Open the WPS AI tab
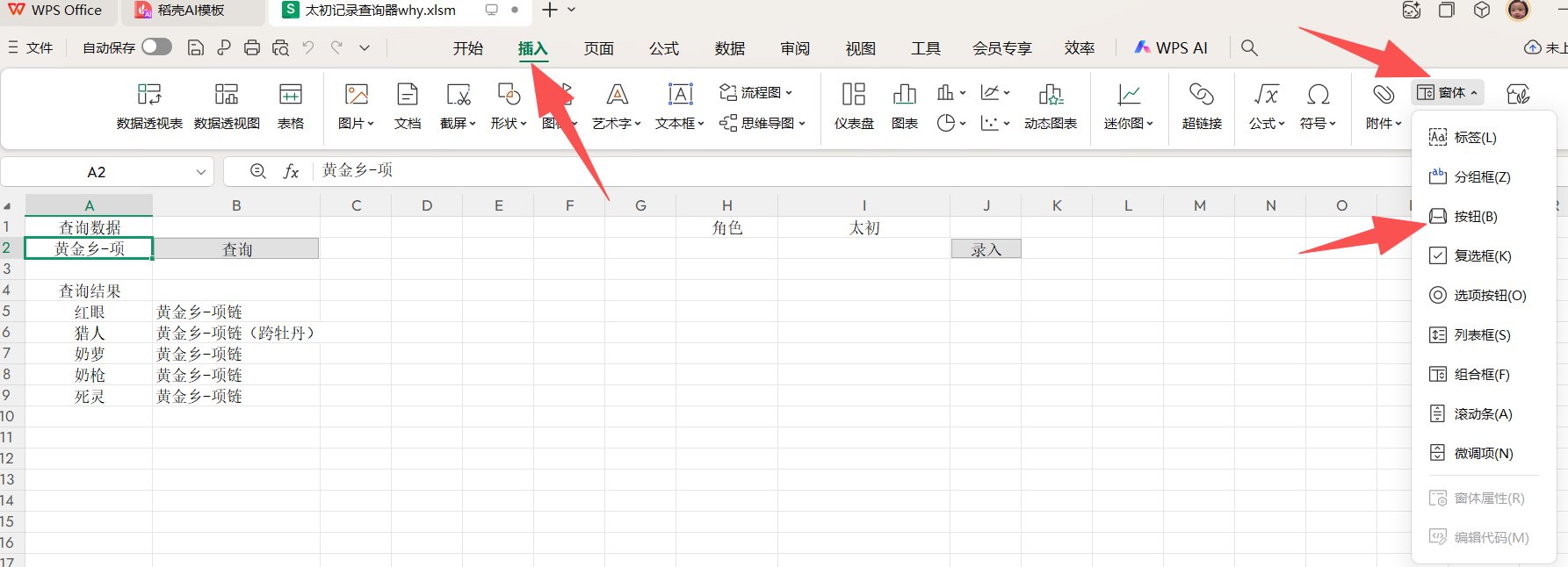 [1171, 48]
